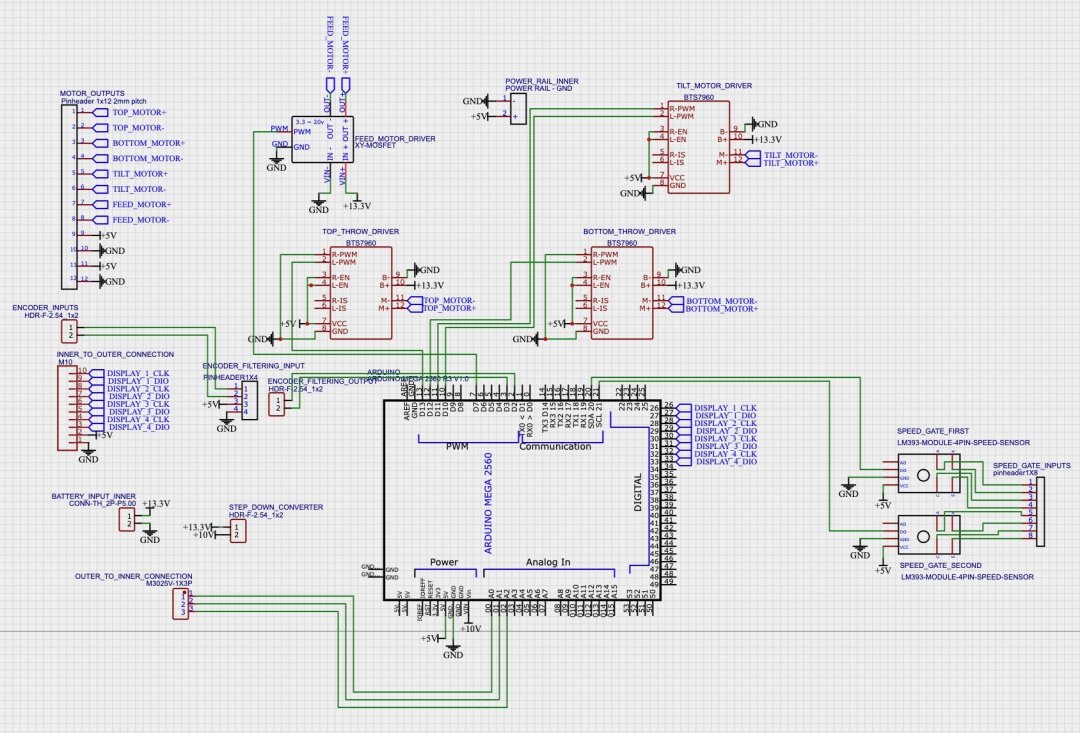1080x733 pixels.
Task: Click the Power group label on Arduino
Action: [x=444, y=562]
